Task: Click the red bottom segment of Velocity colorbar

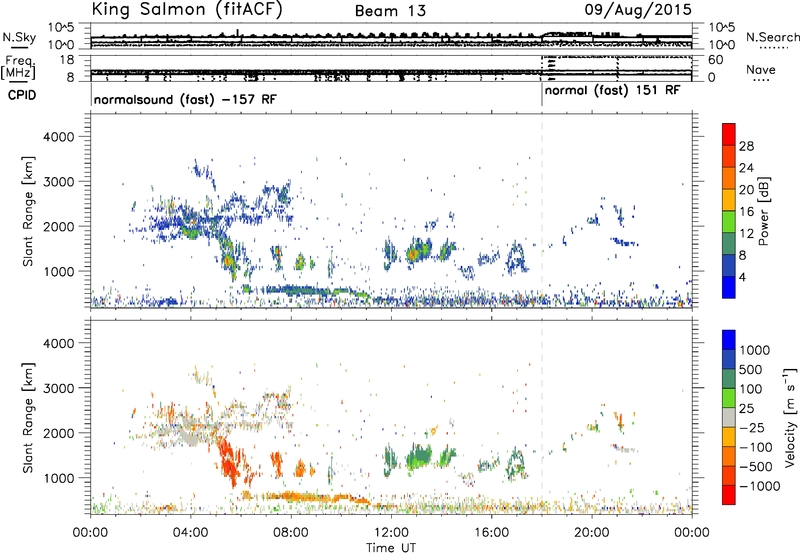Action: pos(729,495)
